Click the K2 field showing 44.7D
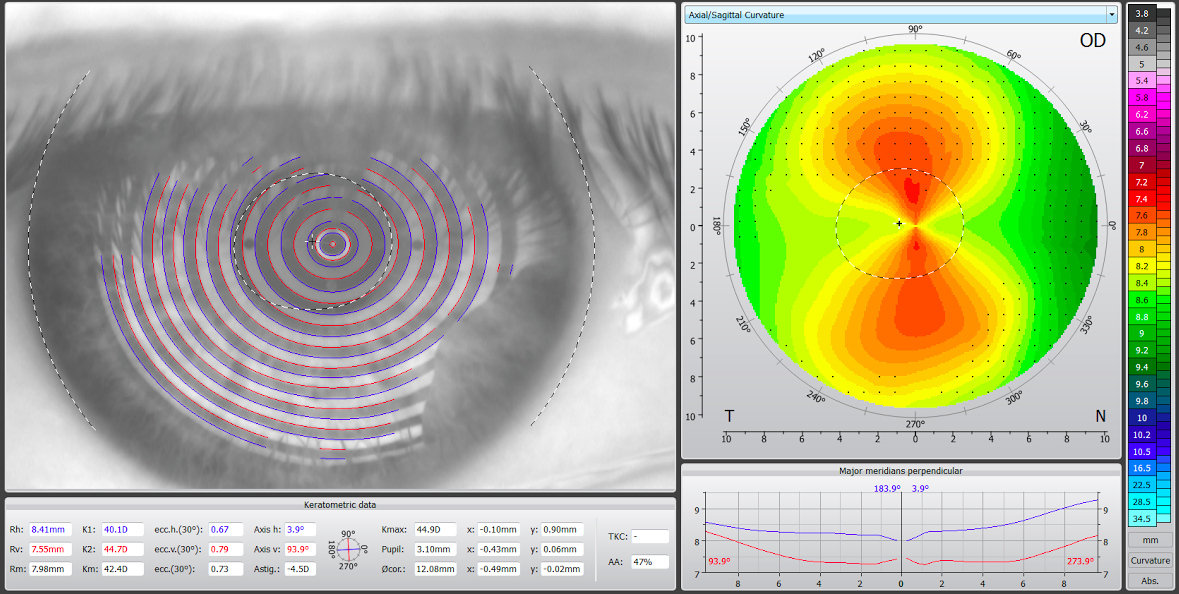The width and height of the screenshot is (1179, 594). pos(122,549)
